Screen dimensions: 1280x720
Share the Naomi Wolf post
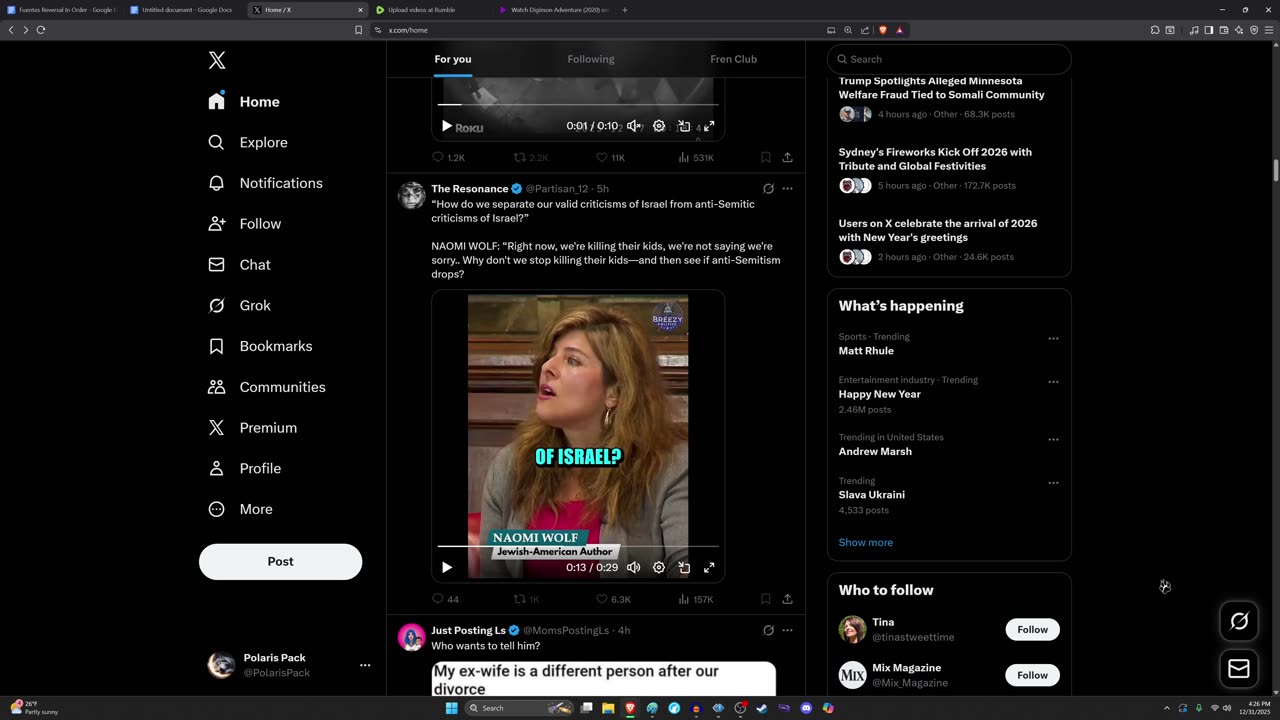click(x=787, y=599)
